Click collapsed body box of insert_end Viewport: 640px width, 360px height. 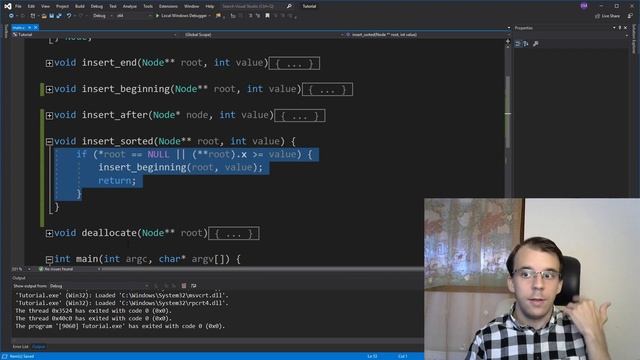pyautogui.click(x=294, y=63)
